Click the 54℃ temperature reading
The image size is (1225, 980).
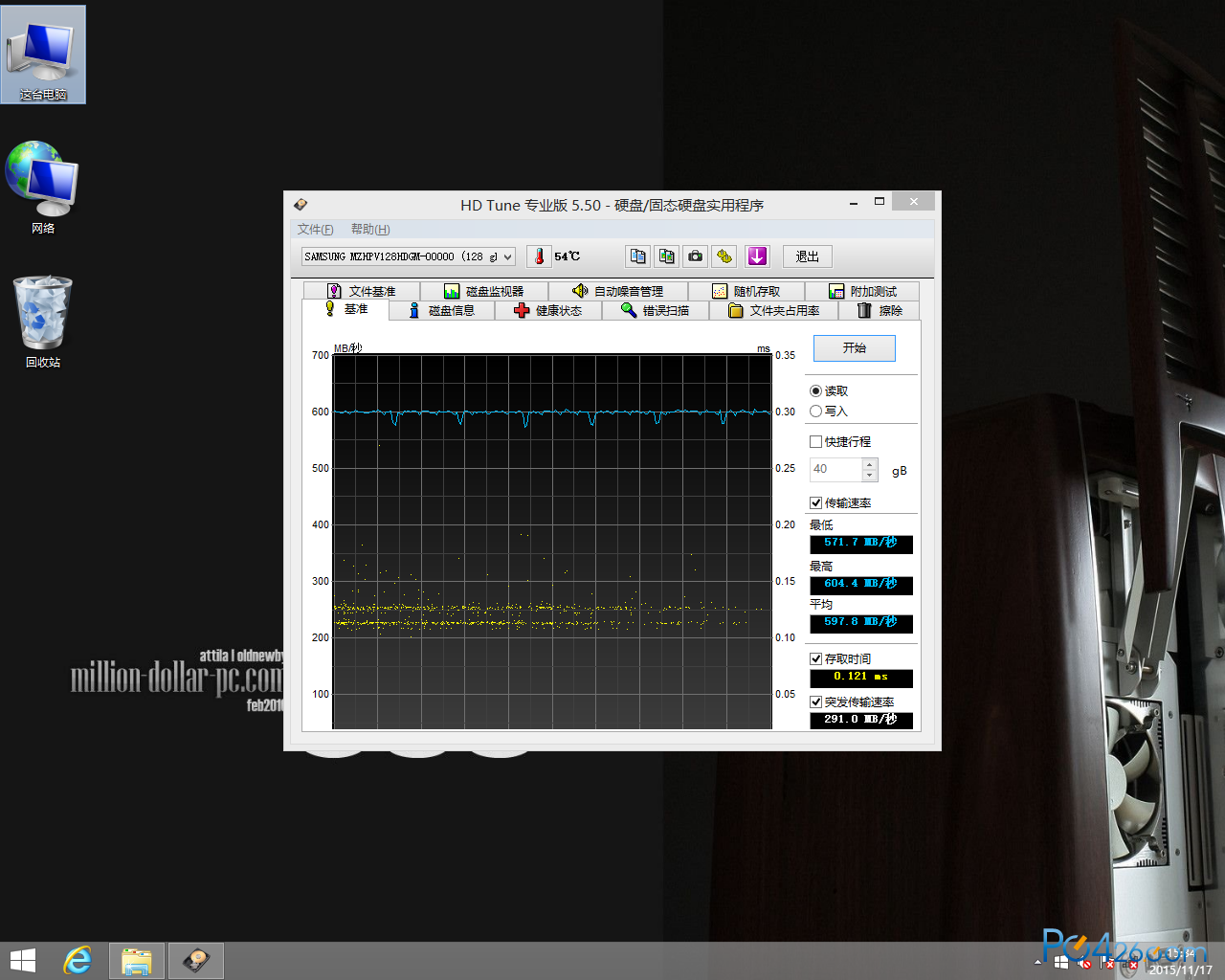[568, 256]
